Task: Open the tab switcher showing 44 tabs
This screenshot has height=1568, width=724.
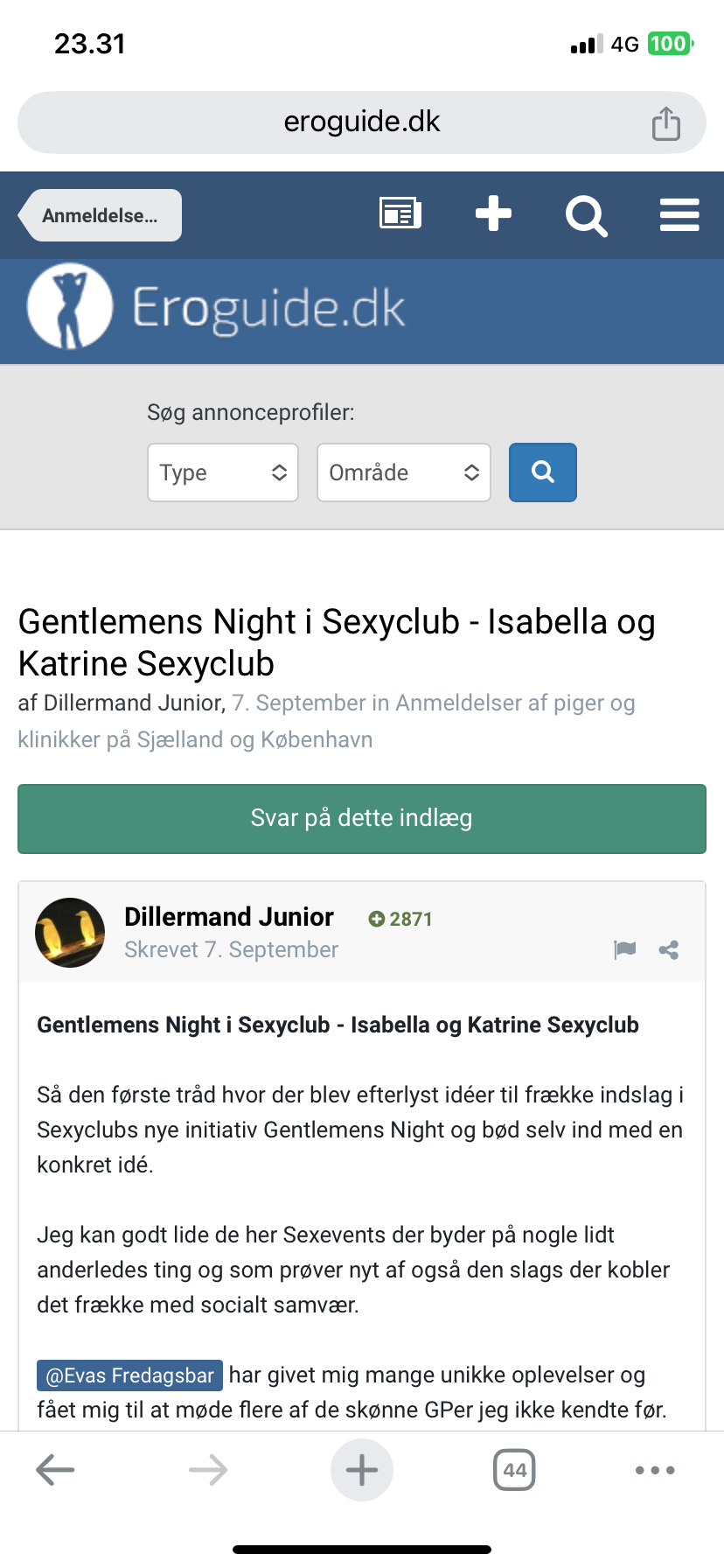Action: [514, 1470]
